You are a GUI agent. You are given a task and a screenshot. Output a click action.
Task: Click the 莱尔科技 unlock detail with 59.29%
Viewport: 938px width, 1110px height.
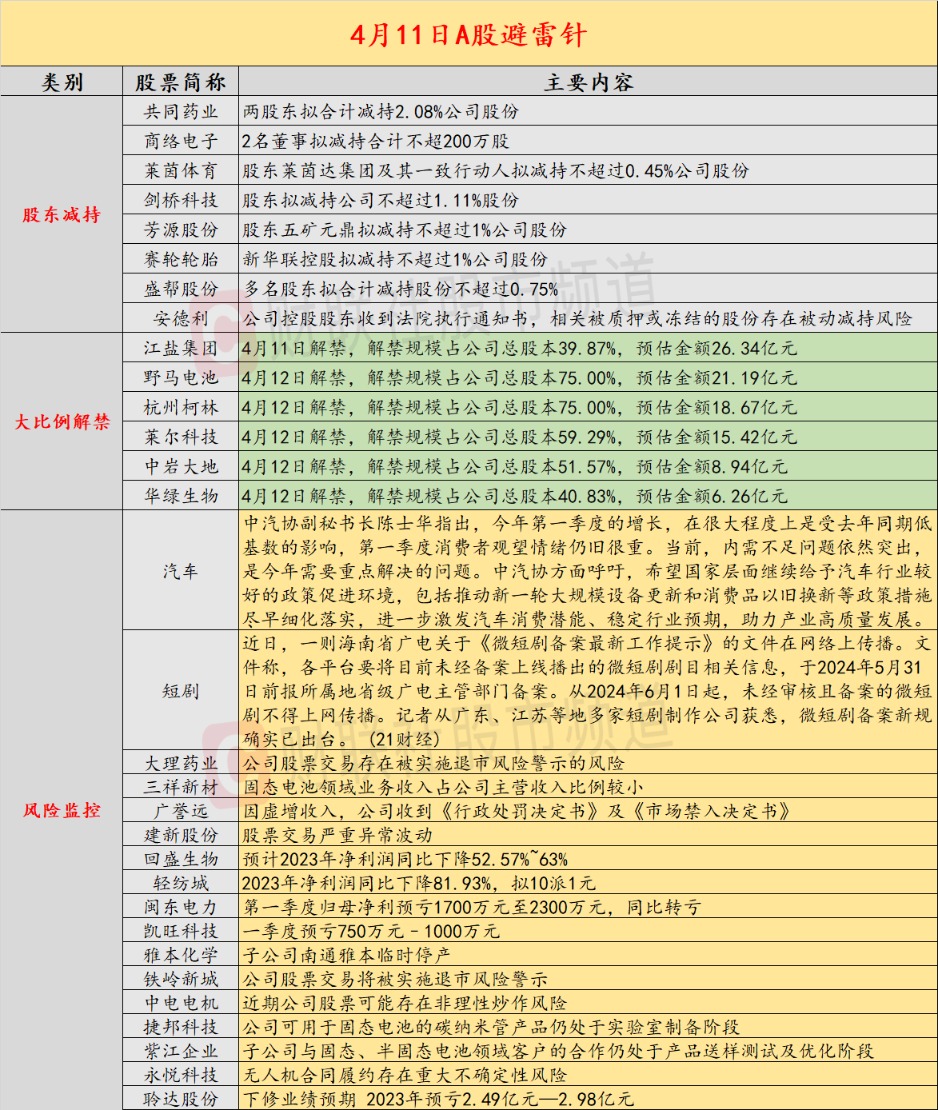(x=519, y=437)
